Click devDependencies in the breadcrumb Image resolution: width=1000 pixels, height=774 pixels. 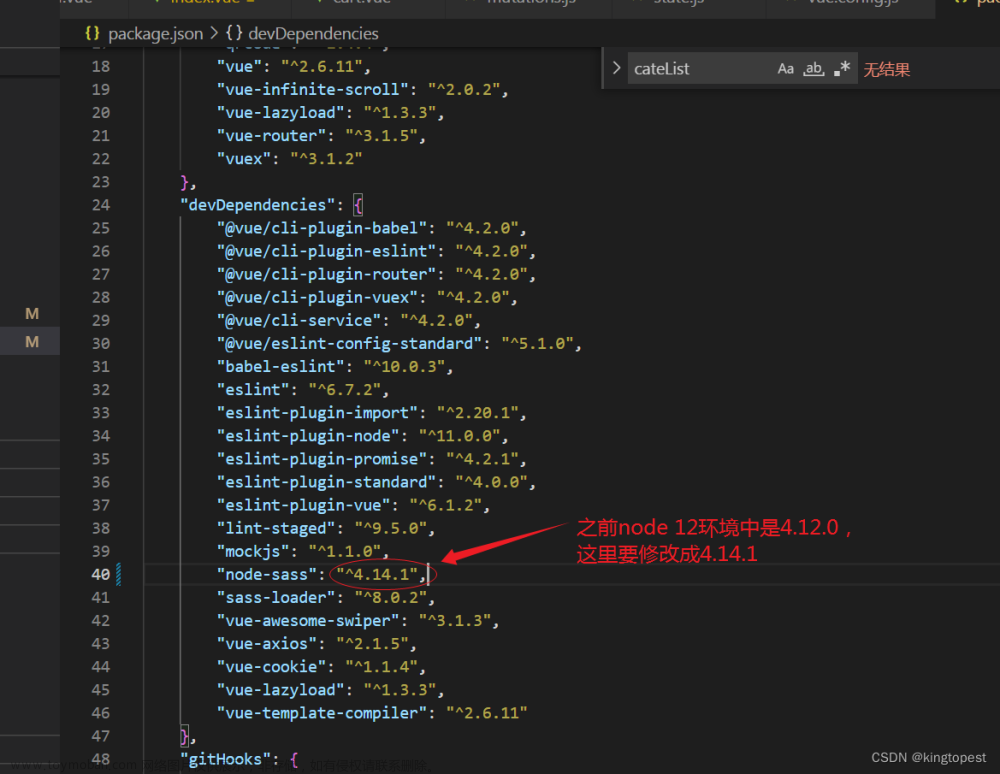(x=313, y=34)
